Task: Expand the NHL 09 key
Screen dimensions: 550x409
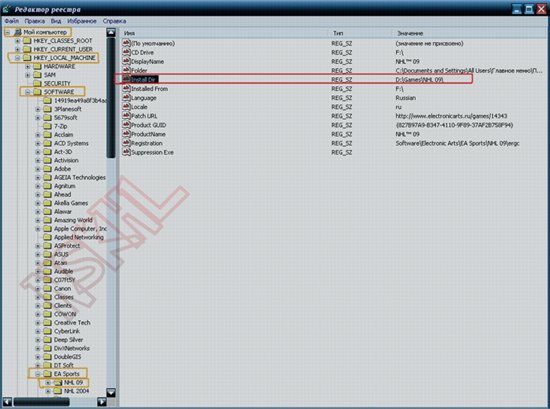Action: point(48,382)
